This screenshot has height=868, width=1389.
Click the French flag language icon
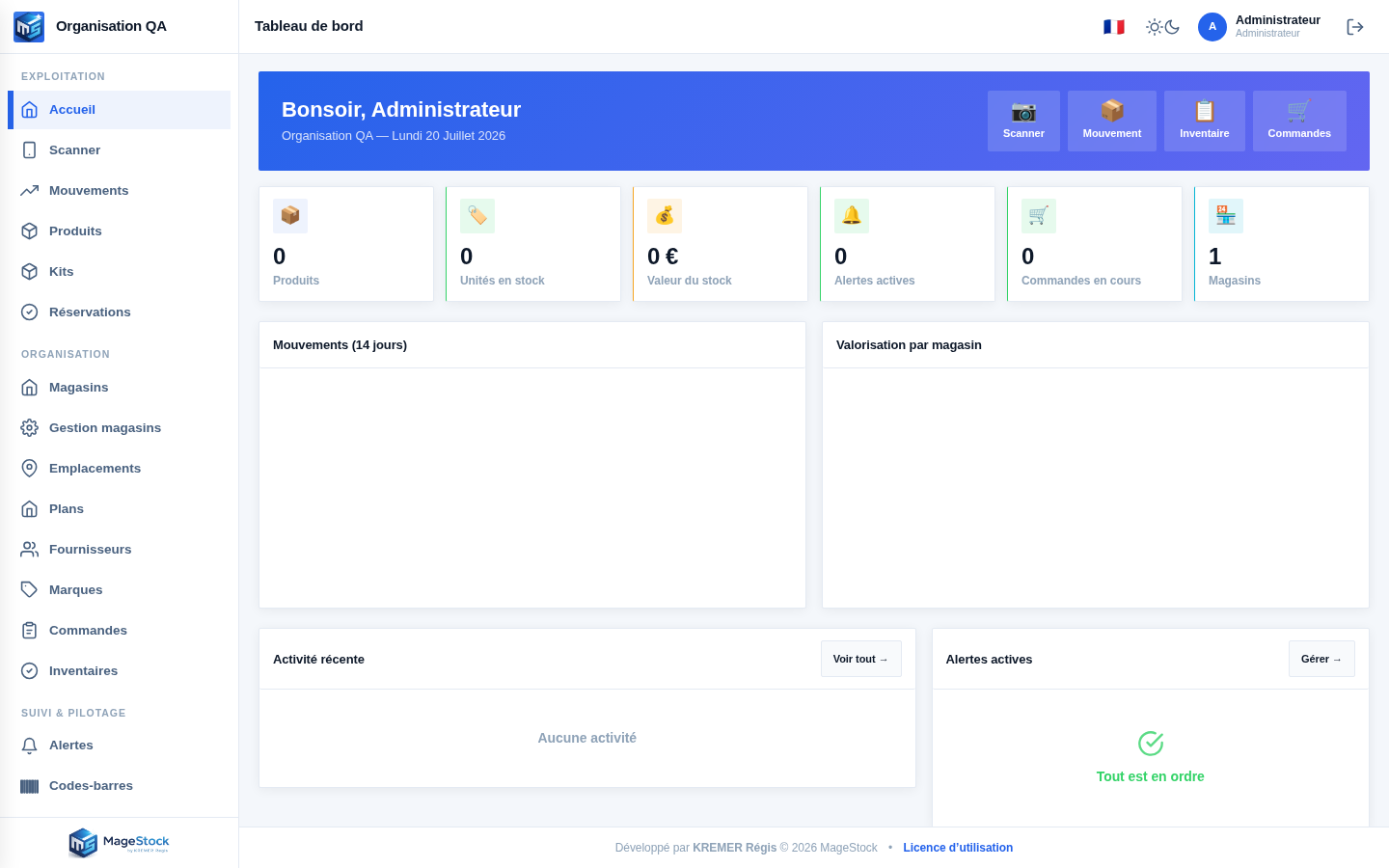click(x=1114, y=27)
